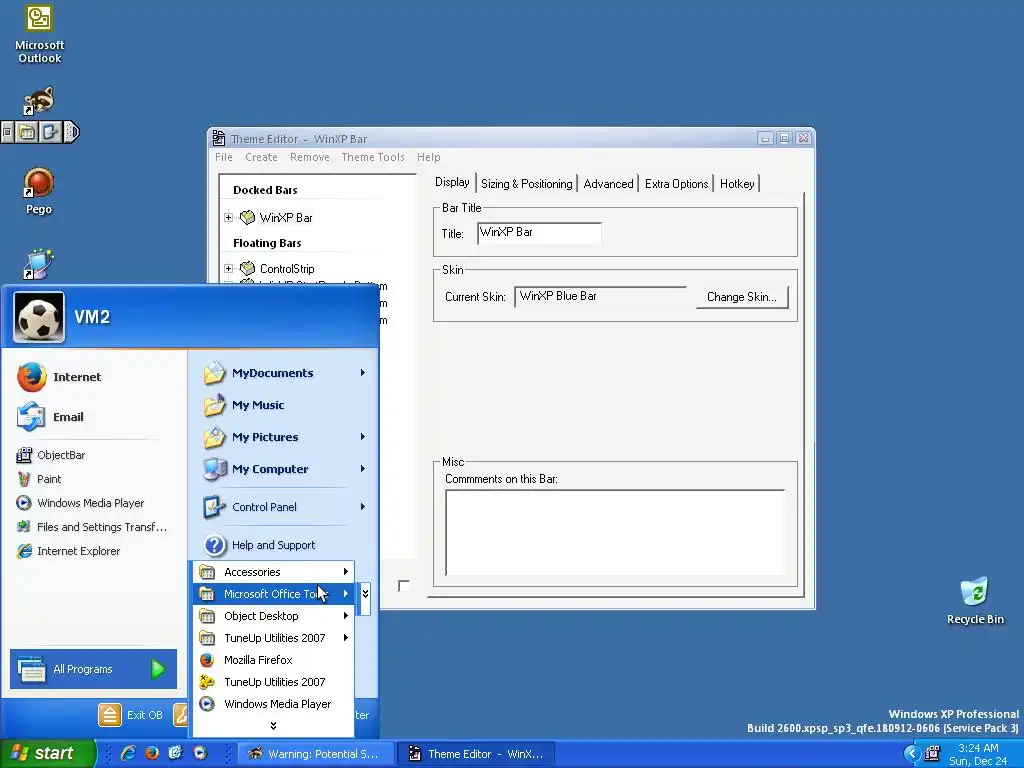Click Exit OB button
This screenshot has height=768, width=1024.
coord(131,715)
